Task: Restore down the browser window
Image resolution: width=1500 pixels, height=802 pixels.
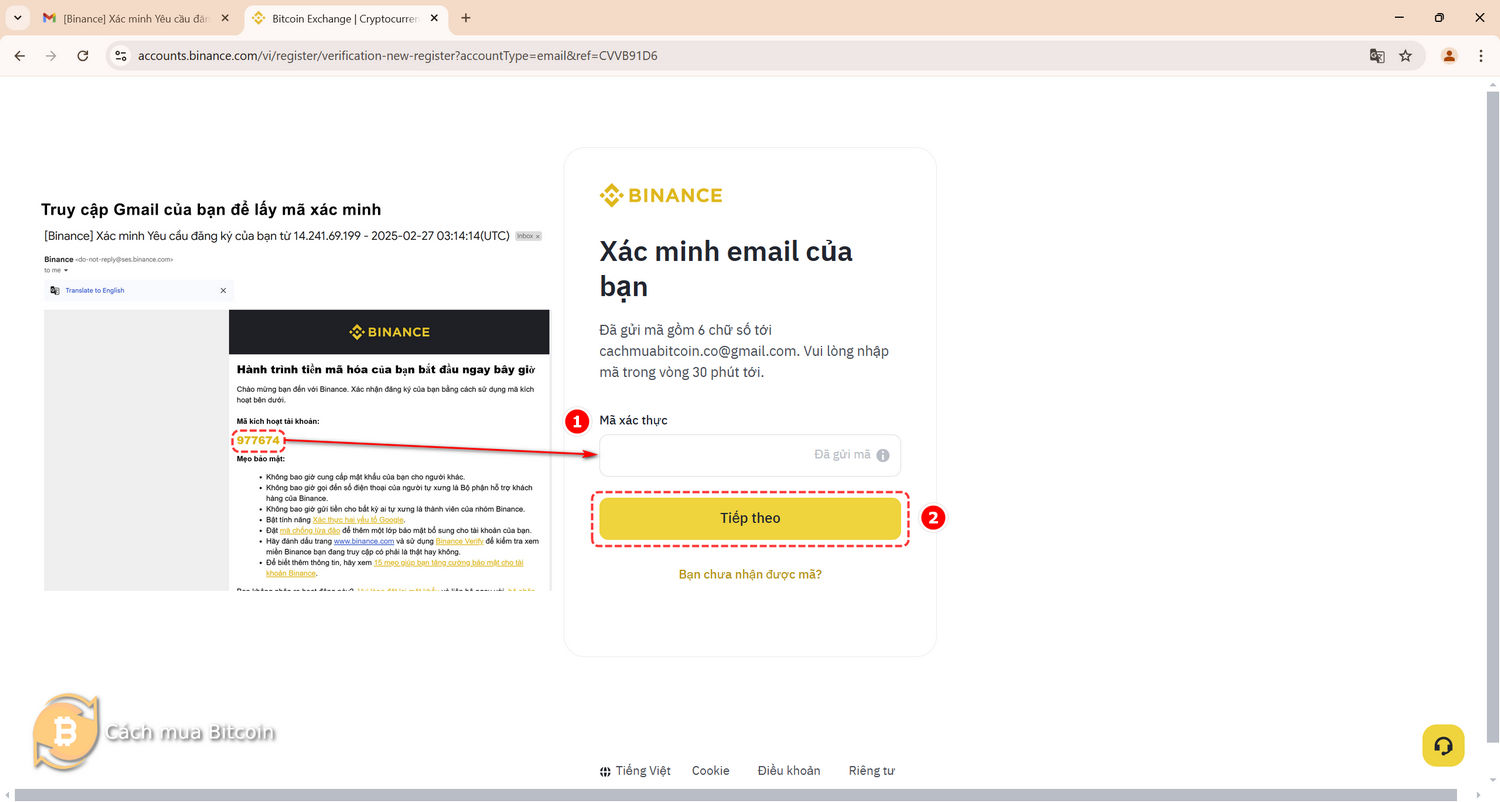Action: coord(1439,18)
